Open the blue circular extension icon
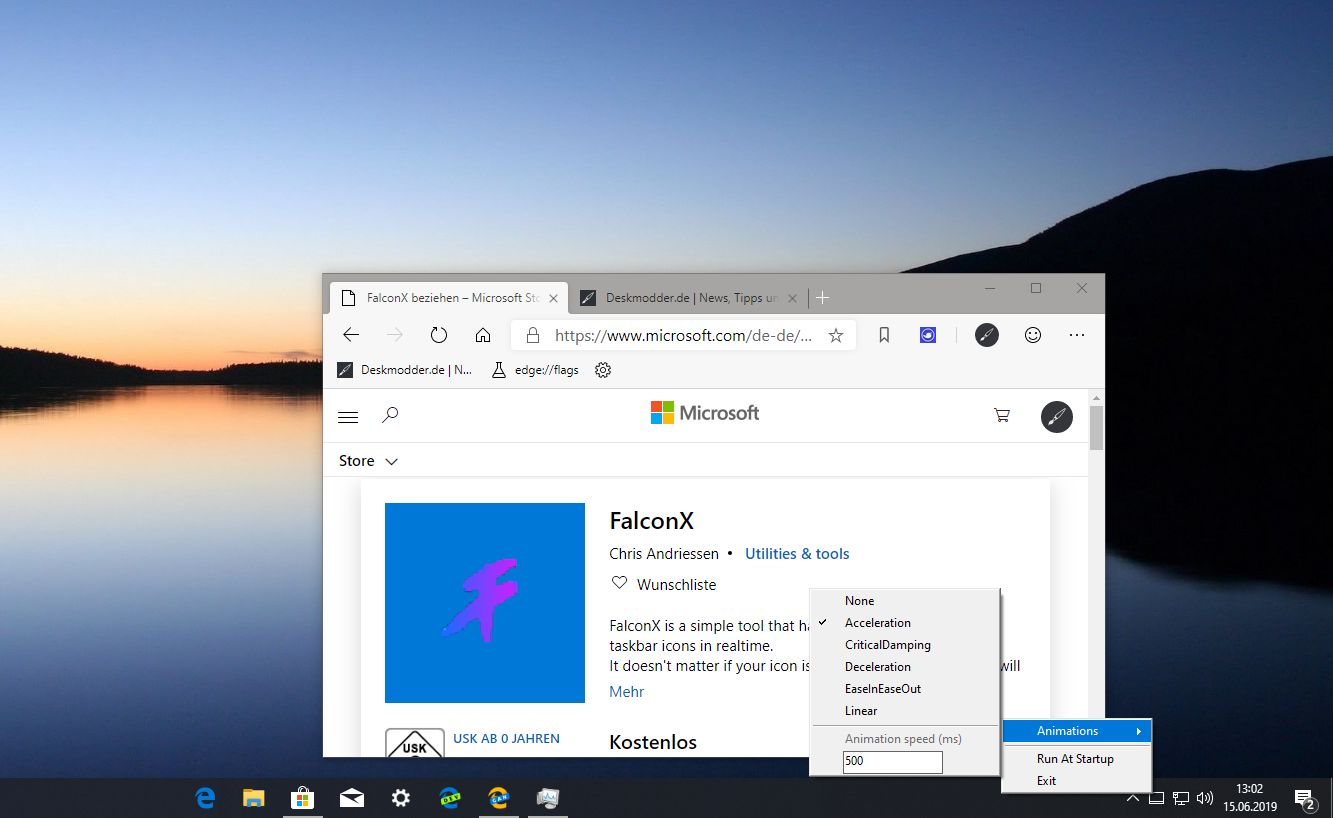Image resolution: width=1333 pixels, height=818 pixels. pos(928,335)
